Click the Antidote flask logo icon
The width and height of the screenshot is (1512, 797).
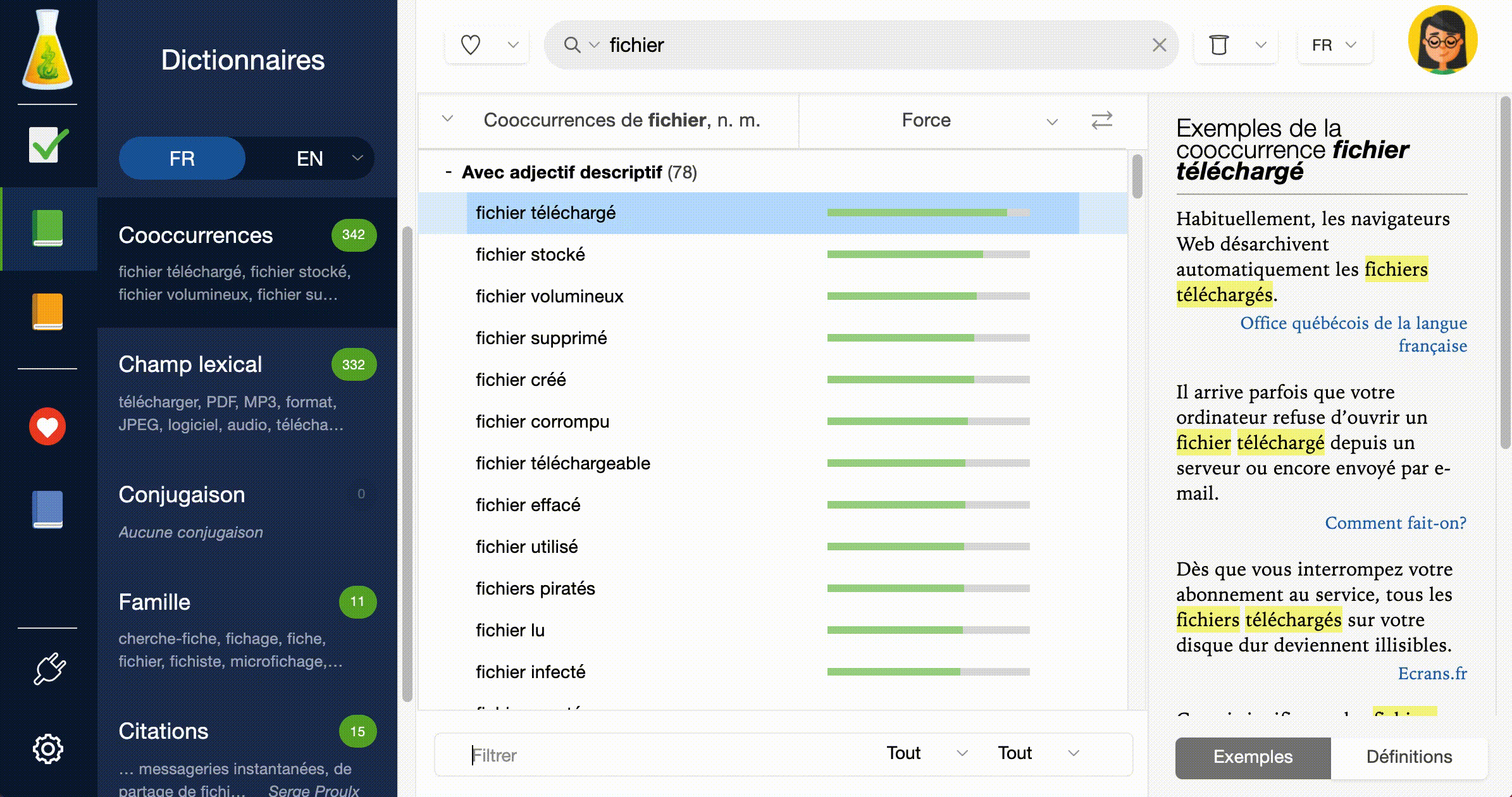[47, 49]
